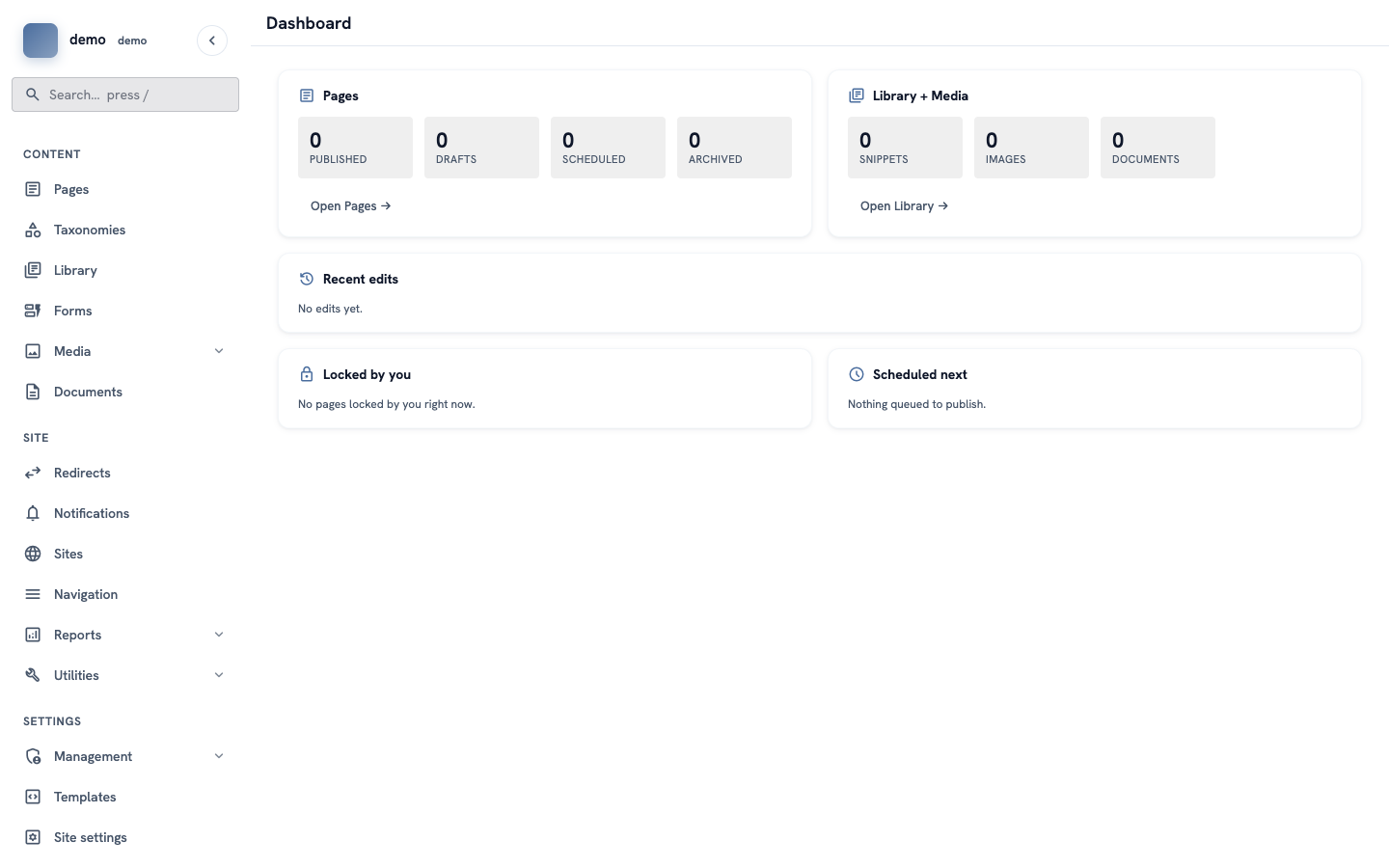The height and width of the screenshot is (868, 1389).
Task: Click the Snippets count tile
Action: tap(905, 148)
